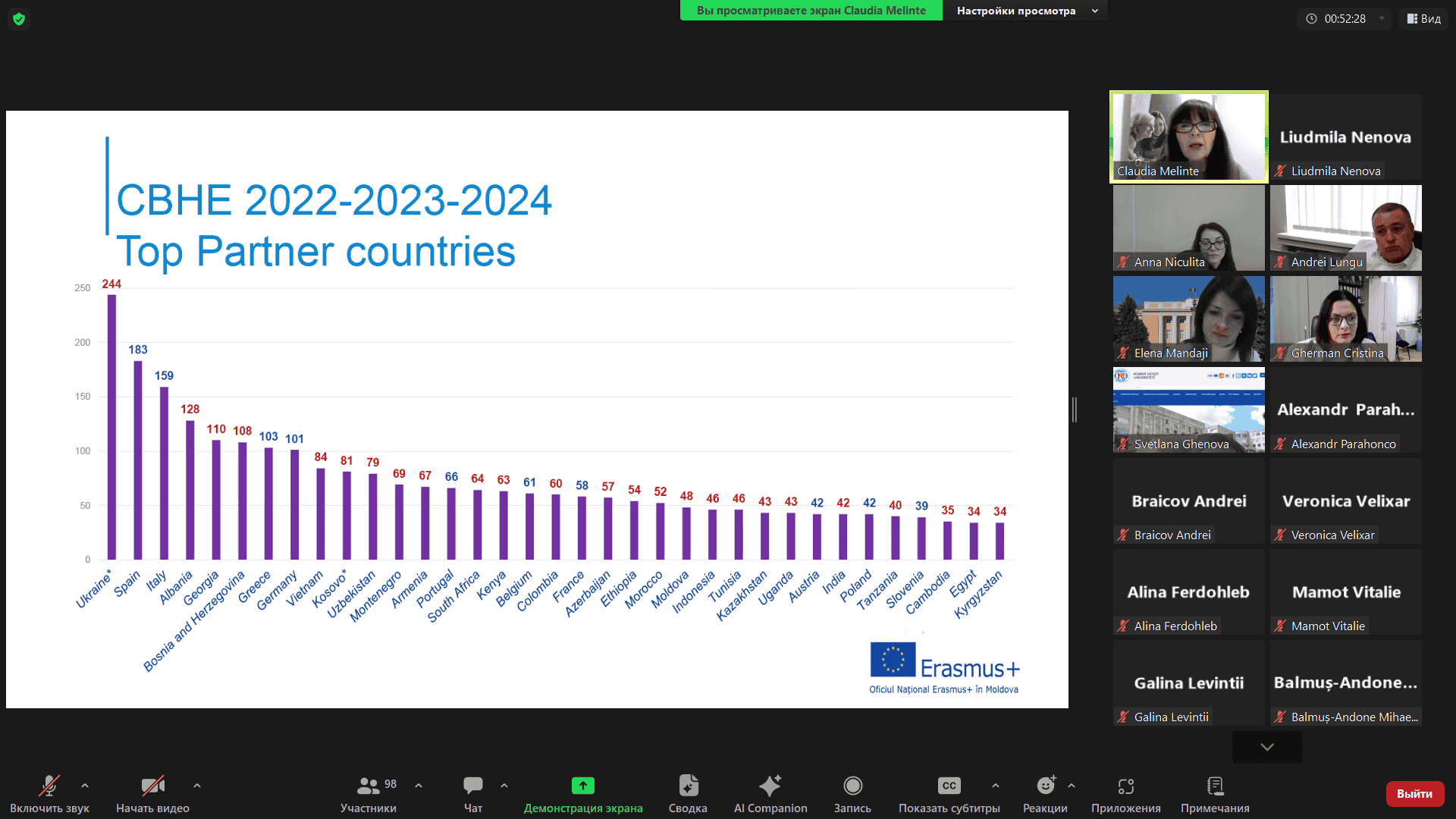Click the panel resize divider handle

[1075, 409]
